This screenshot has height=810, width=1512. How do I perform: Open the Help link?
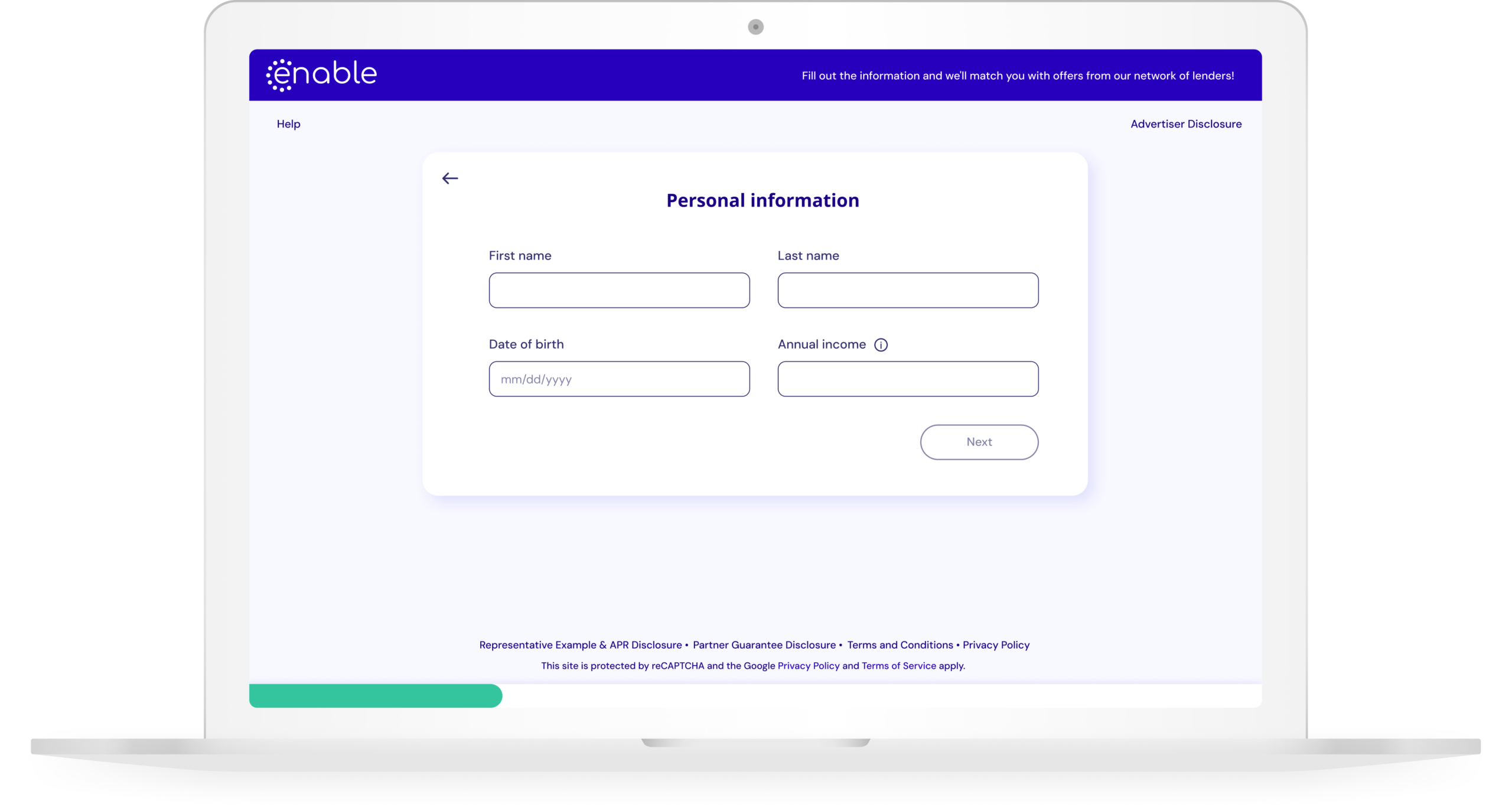pos(288,124)
